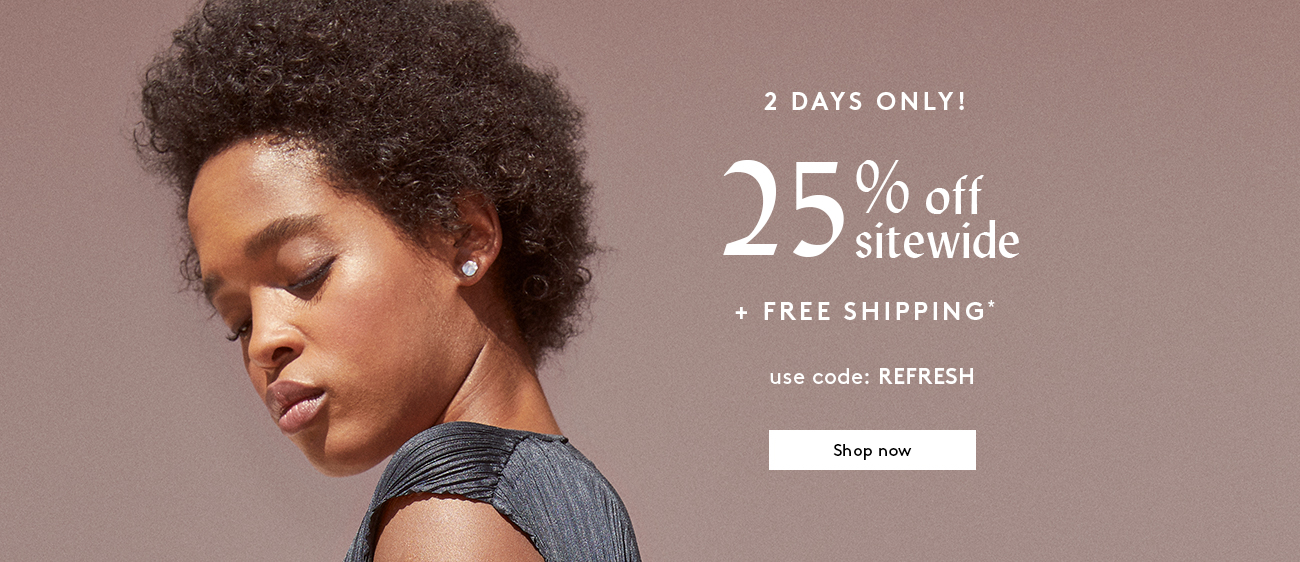Viewport: 1300px width, 562px height.
Task: Click the word "off" in the promo
Action: (x=954, y=196)
